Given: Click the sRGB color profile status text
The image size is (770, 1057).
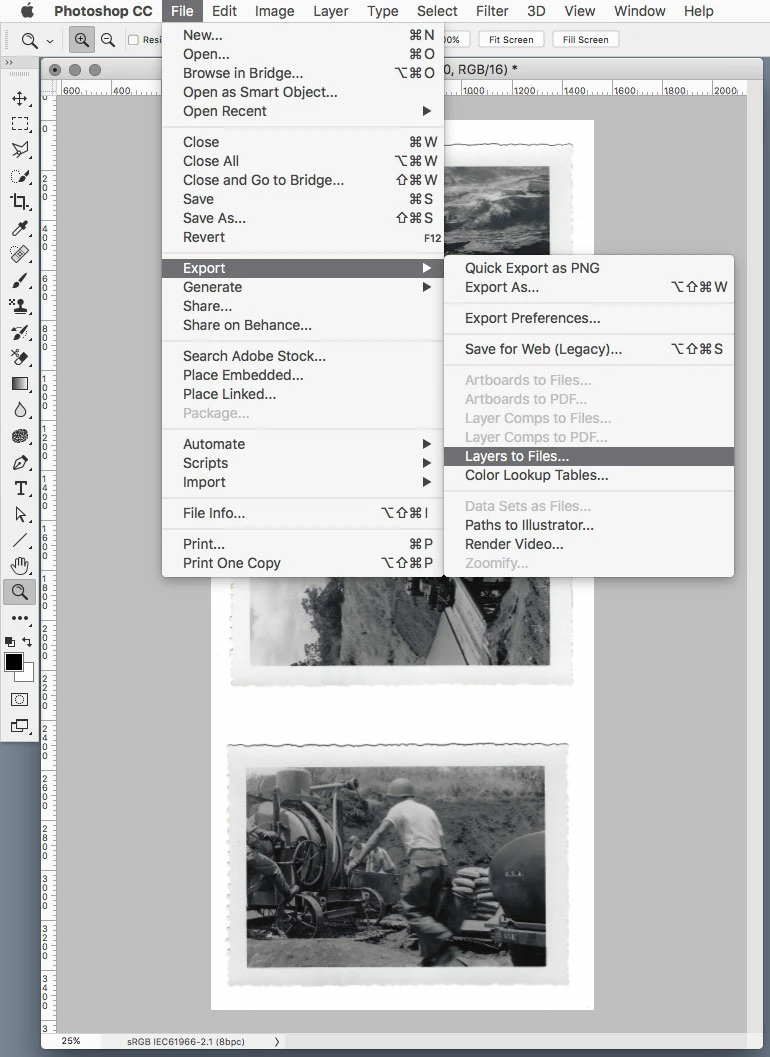Looking at the screenshot, I should 185,1041.
